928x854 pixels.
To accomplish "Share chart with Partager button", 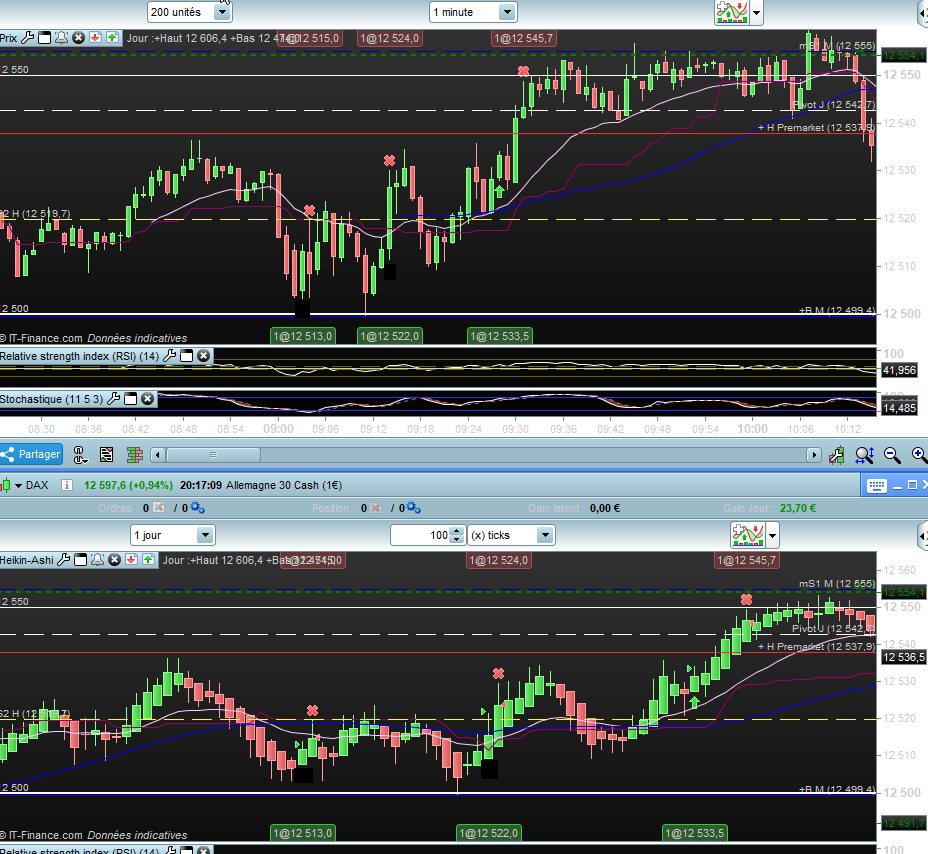I will coord(31,455).
